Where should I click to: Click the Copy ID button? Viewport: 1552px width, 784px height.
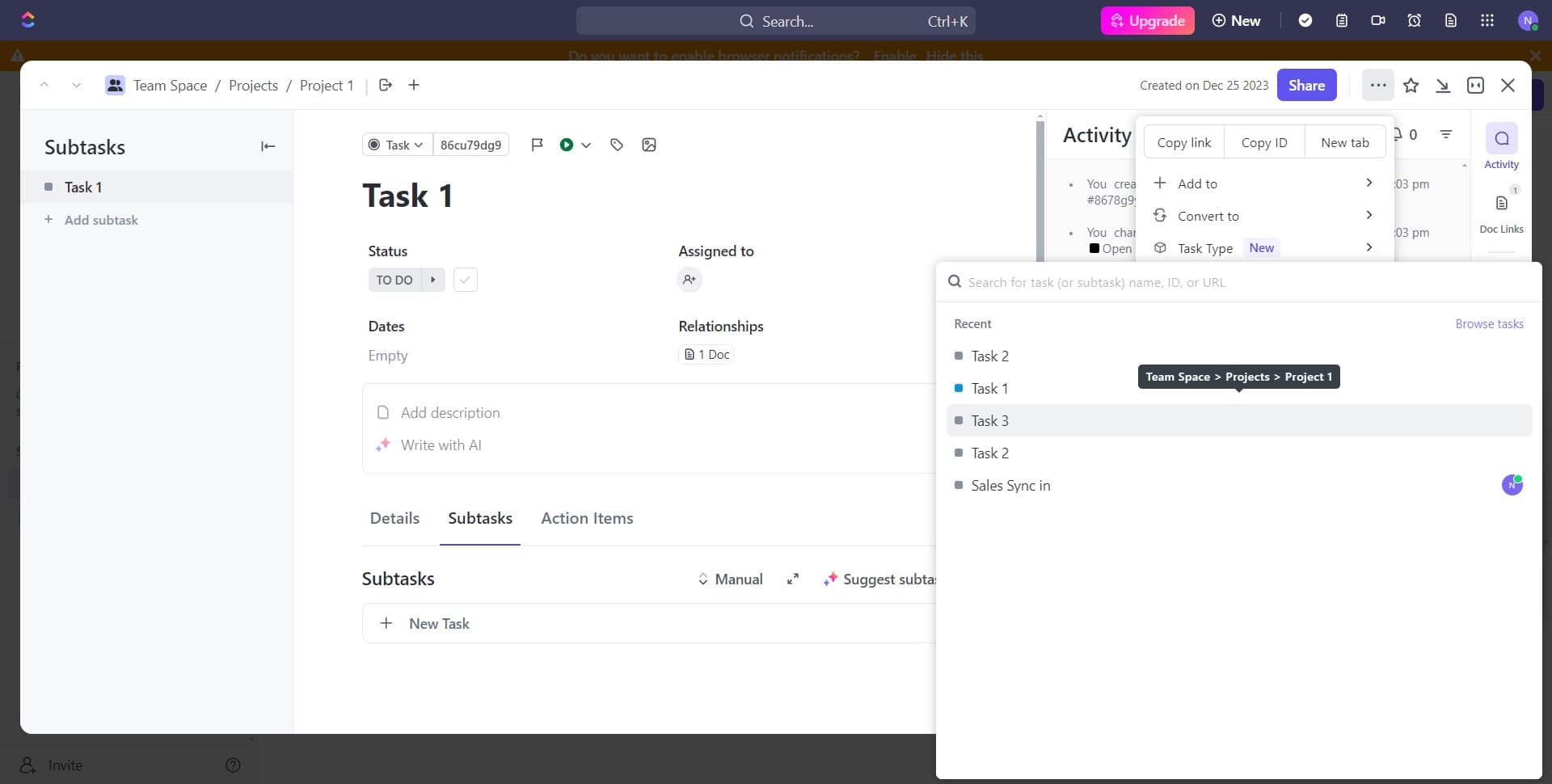coord(1264,142)
